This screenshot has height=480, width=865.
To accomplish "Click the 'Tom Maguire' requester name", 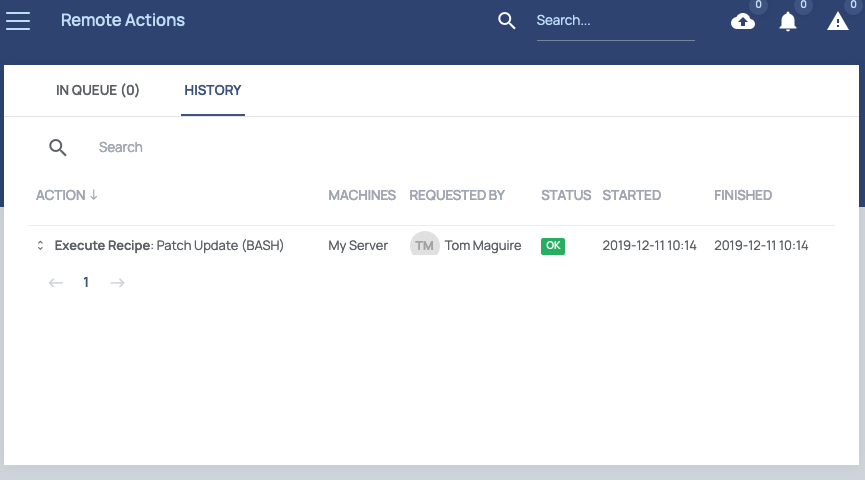I will click(x=483, y=246).
